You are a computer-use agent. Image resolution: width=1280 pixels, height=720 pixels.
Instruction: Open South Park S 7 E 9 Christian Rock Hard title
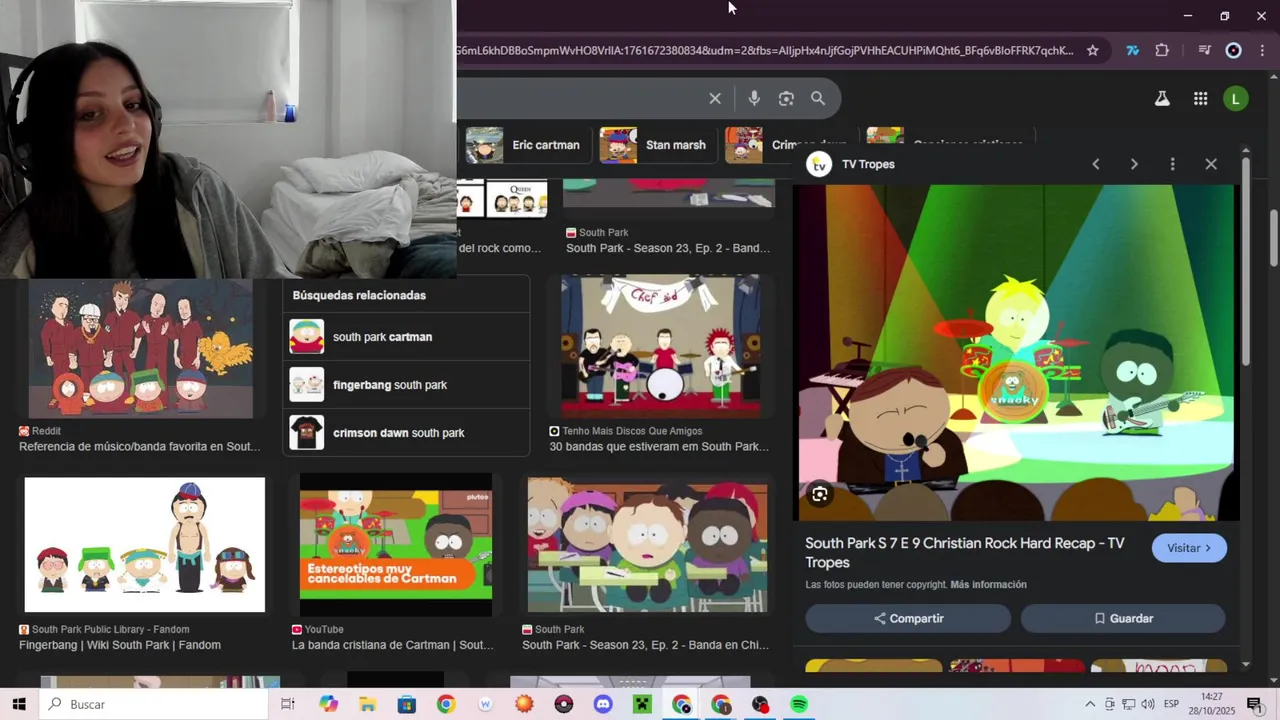(965, 552)
